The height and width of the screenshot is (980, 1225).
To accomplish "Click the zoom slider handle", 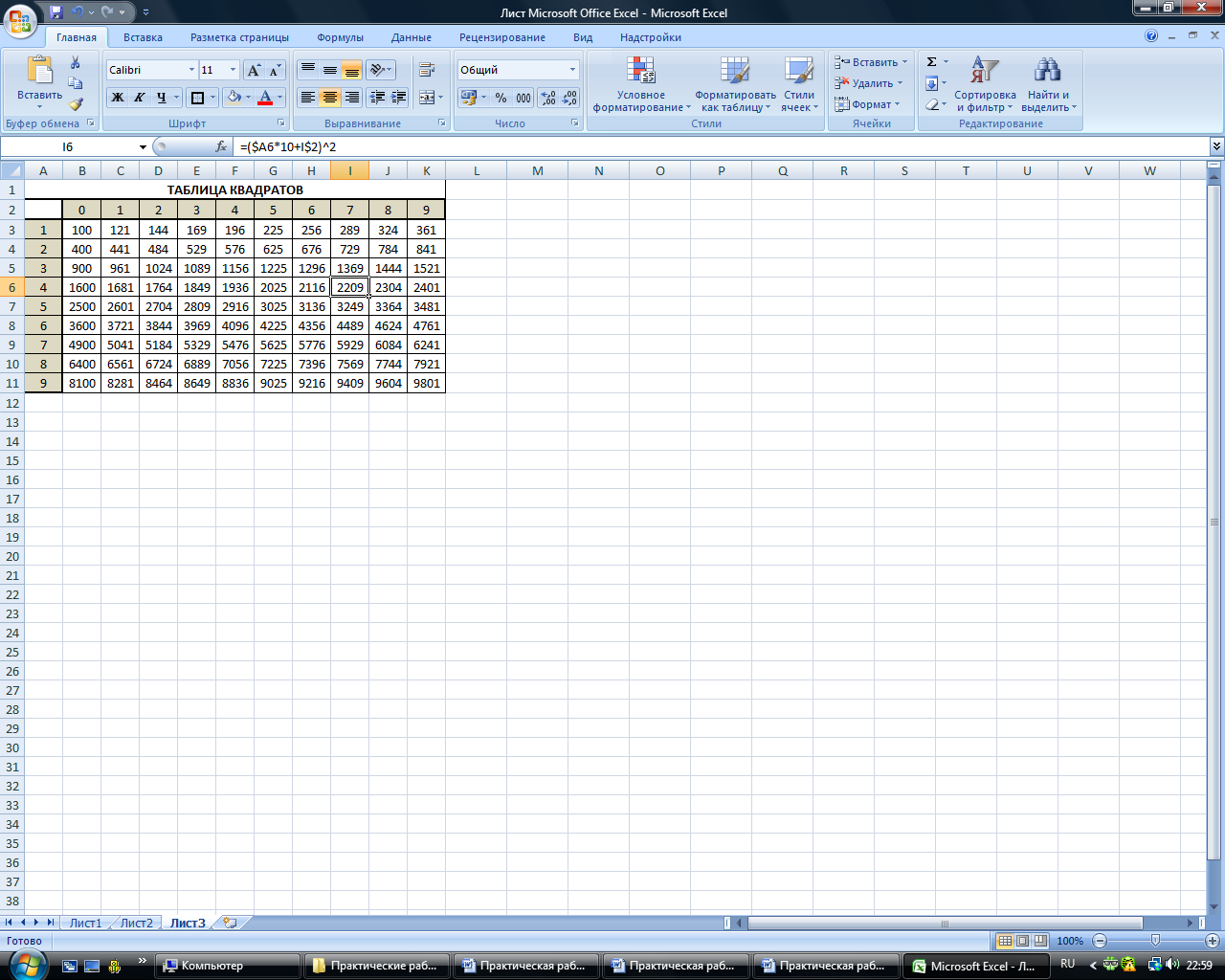I will click(x=1155, y=941).
